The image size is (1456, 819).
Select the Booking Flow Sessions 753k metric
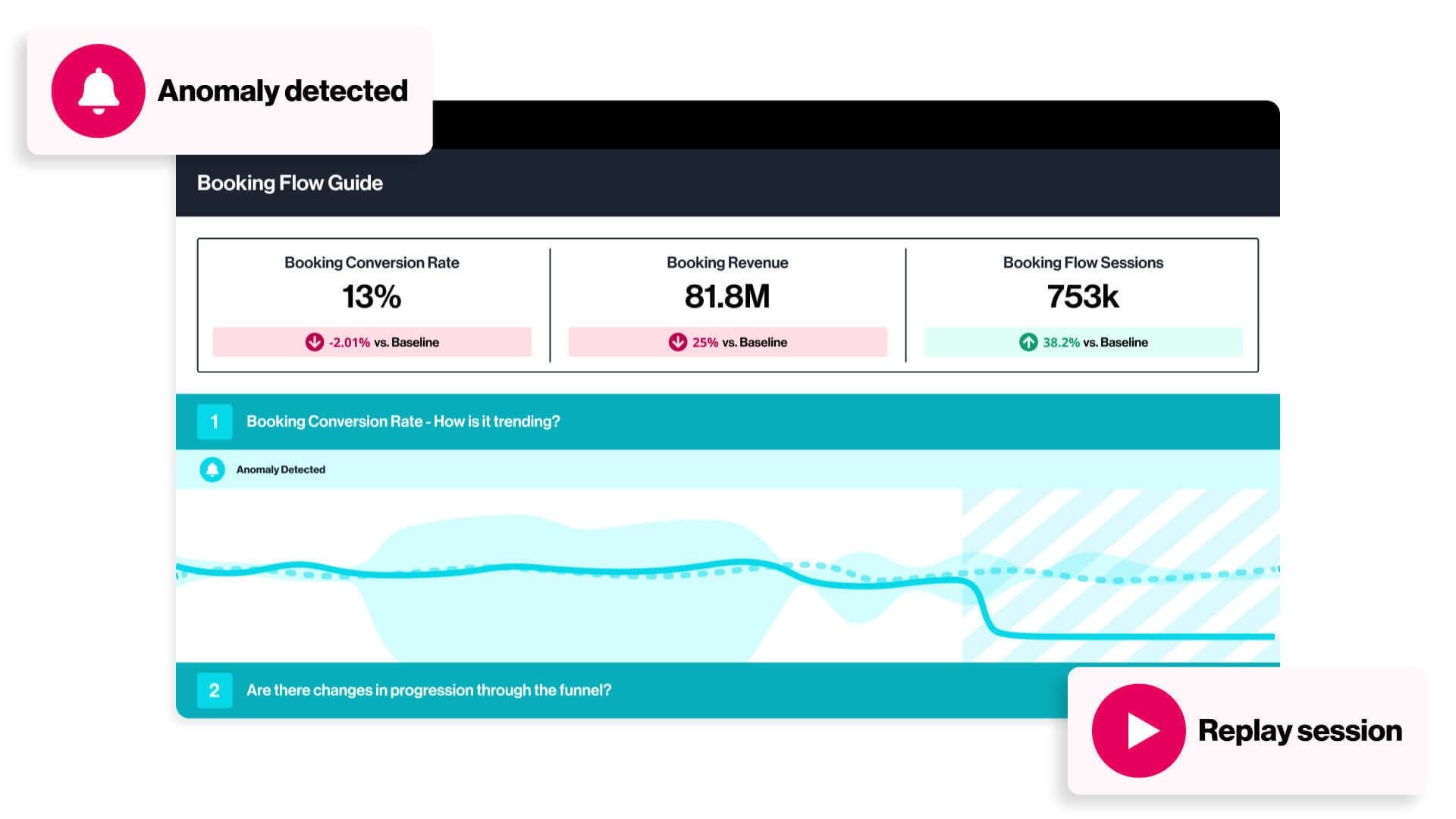[1083, 296]
